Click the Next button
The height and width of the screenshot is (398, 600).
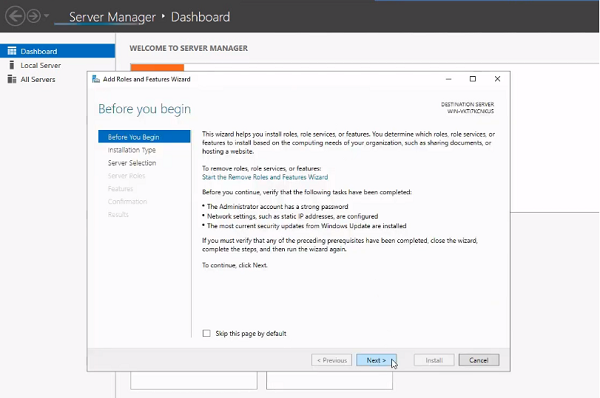[376, 360]
